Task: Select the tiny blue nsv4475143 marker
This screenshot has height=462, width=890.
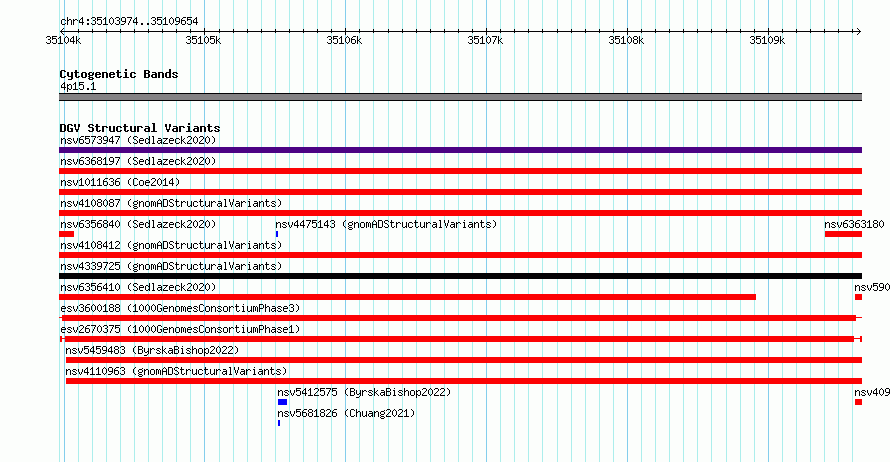Action: click(277, 234)
